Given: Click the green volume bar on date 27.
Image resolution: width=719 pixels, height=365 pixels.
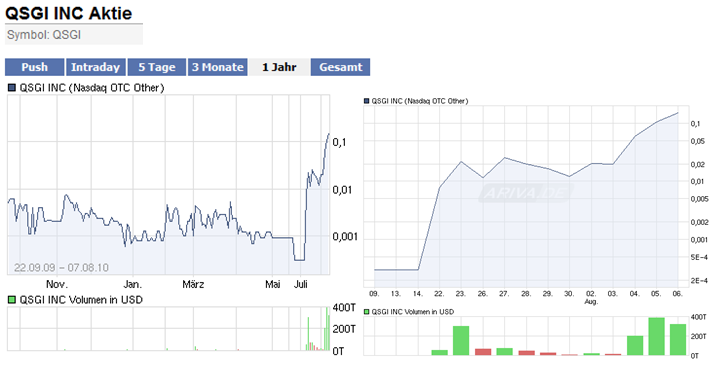Looking at the screenshot, I should [504, 351].
